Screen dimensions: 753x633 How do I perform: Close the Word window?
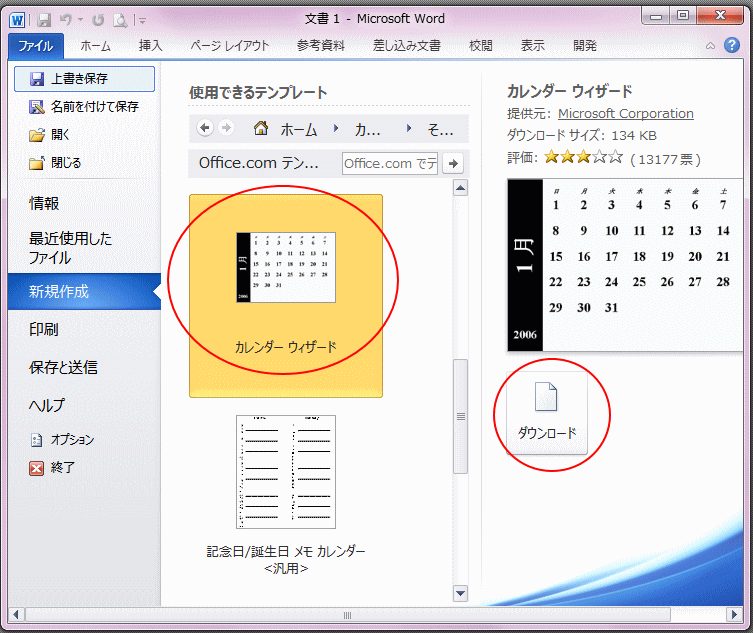coord(720,16)
